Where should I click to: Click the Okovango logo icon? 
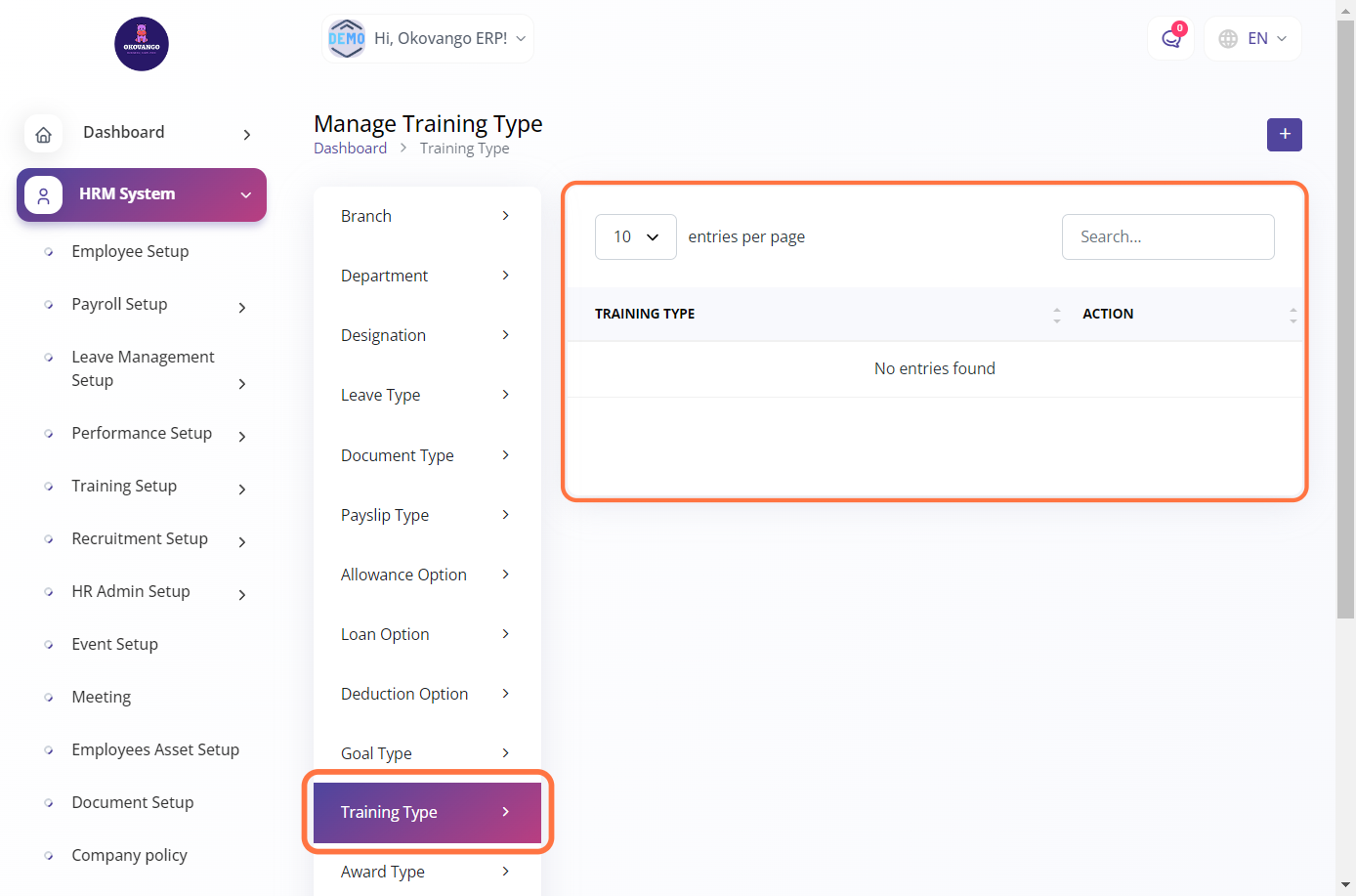142,44
